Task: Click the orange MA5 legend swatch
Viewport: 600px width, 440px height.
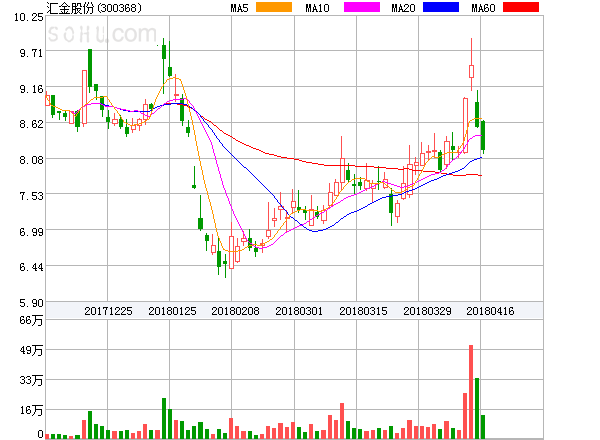Action: pyautogui.click(x=274, y=7)
